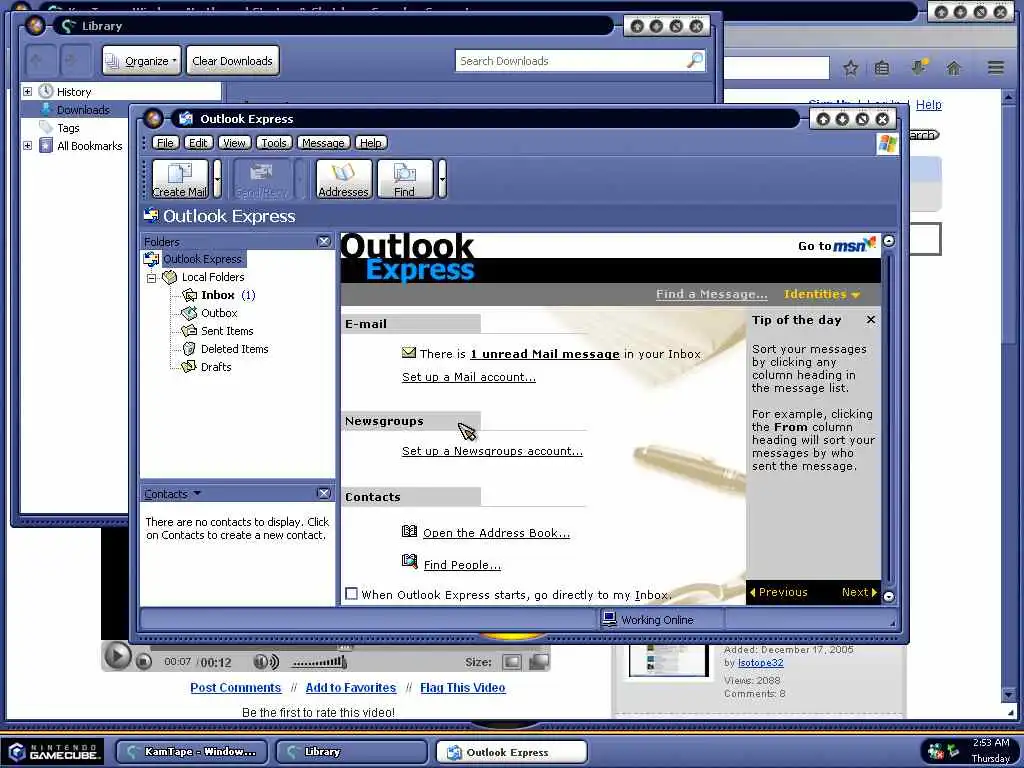This screenshot has width=1024, height=768.
Task: Select the smaller video size icon
Action: click(512, 662)
